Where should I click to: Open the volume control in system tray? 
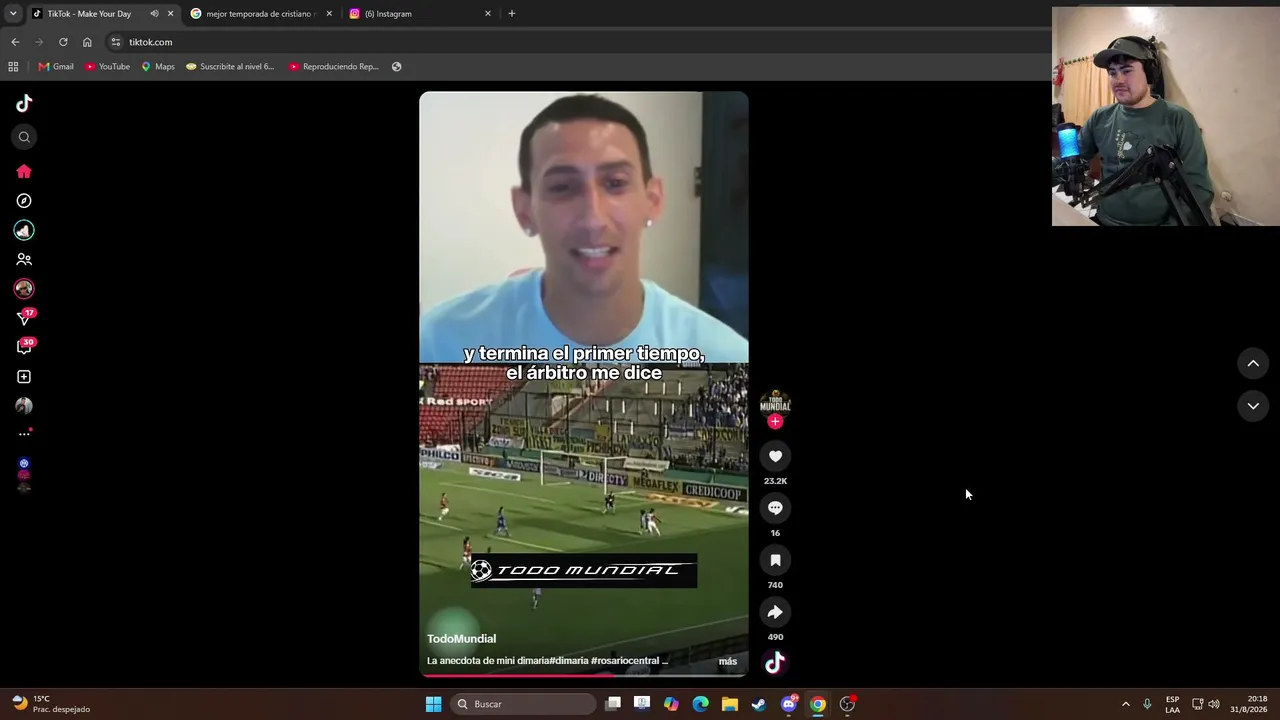pyautogui.click(x=1214, y=704)
